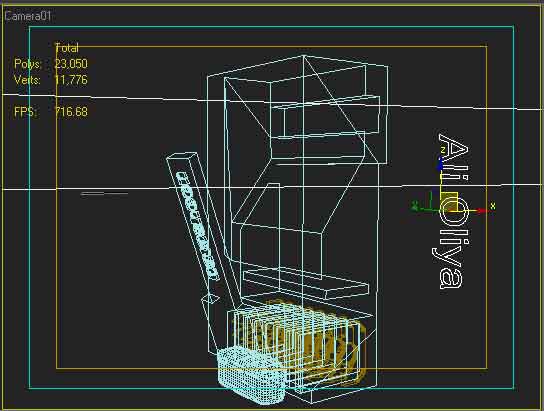Click the Verts count 11,776 statistic
Viewport: 544px width, 411px height.
pyautogui.click(x=71, y=80)
